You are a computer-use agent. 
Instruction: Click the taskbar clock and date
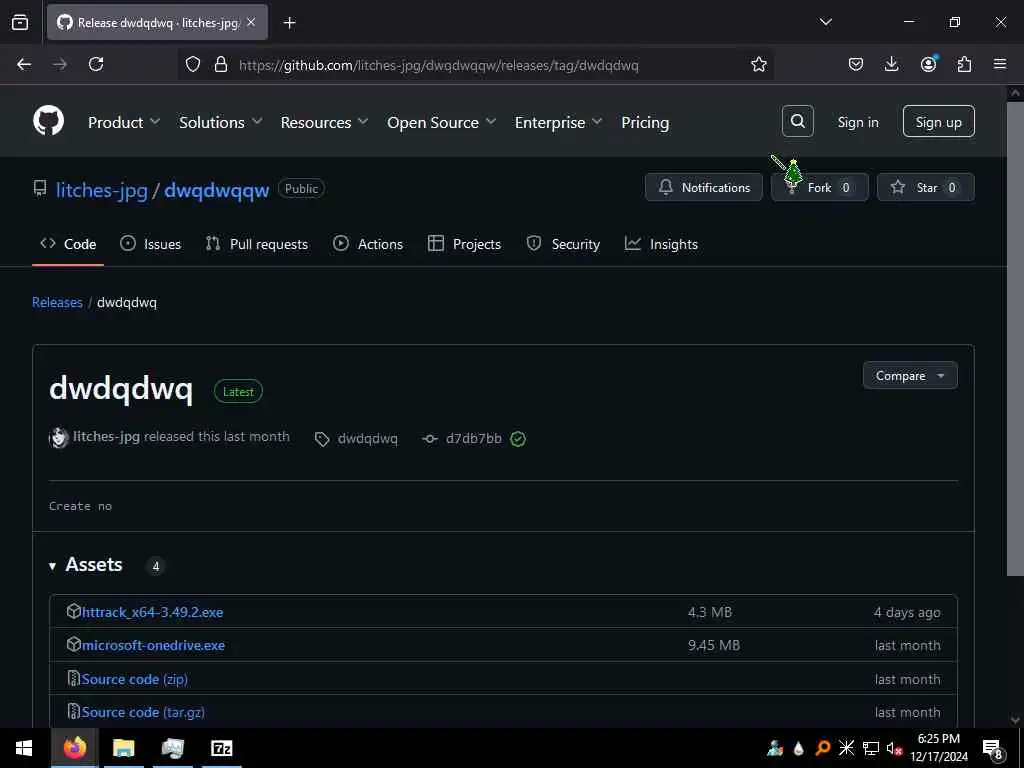[x=938, y=748]
